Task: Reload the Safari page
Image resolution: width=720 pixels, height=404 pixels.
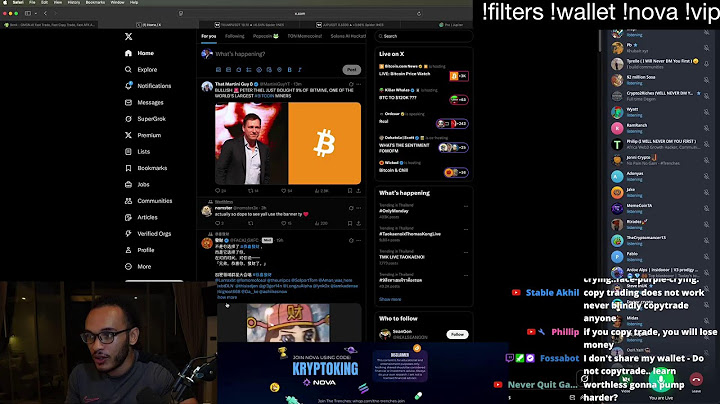Action: click(x=419, y=14)
